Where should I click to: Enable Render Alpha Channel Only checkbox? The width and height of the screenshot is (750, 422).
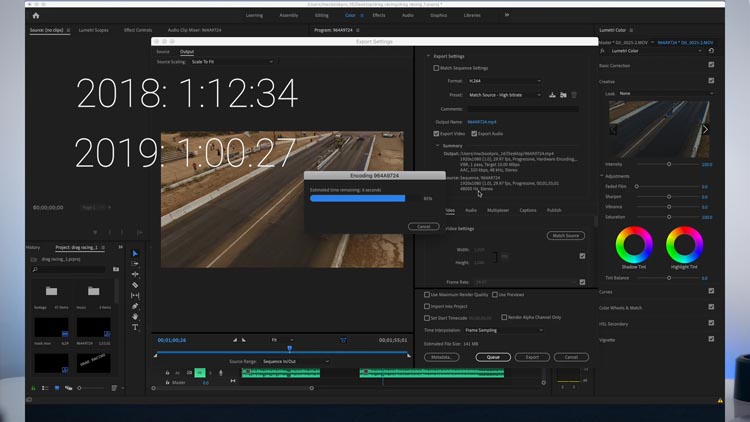504,317
